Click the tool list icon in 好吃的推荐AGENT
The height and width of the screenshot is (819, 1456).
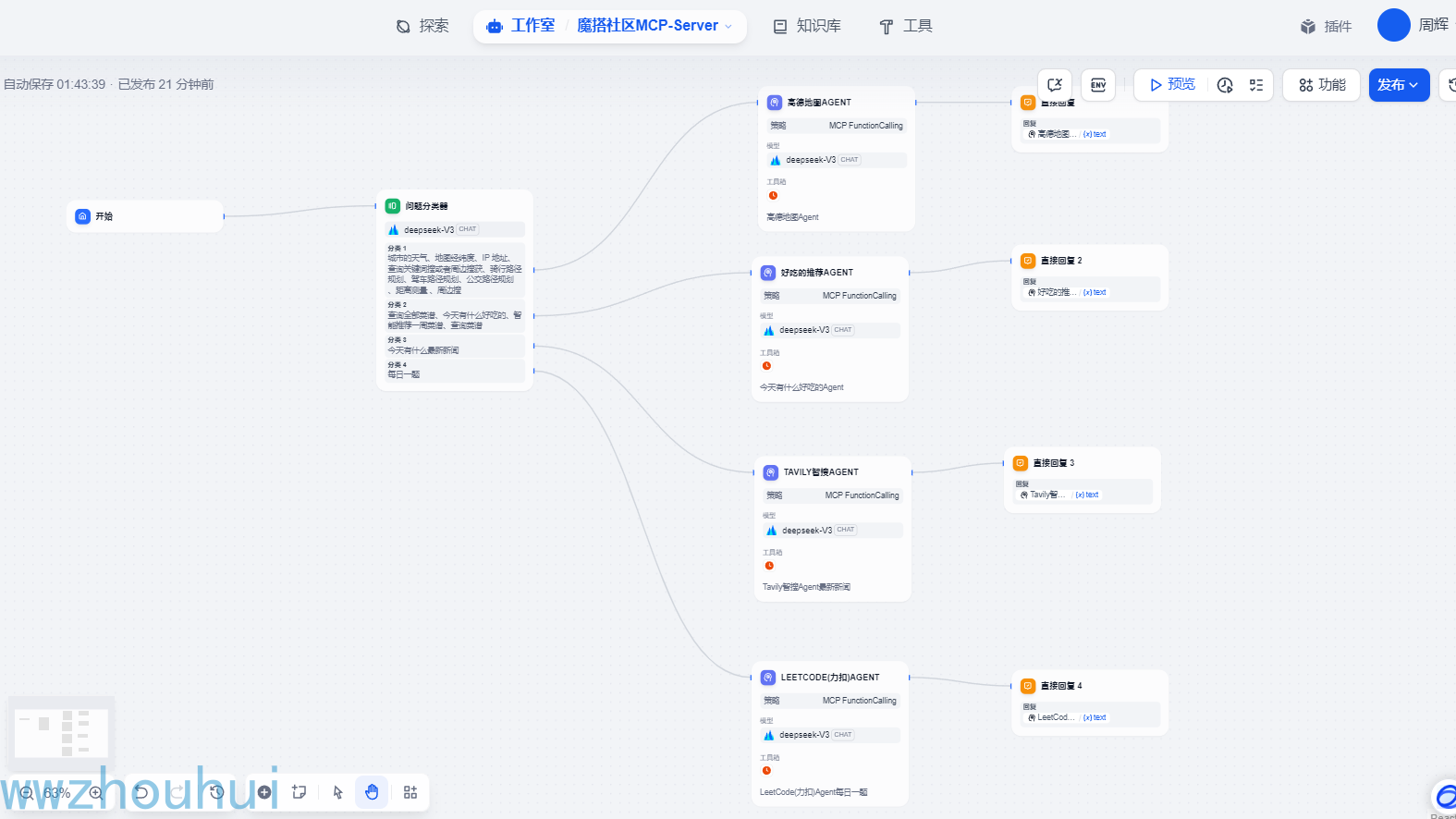[766, 365]
